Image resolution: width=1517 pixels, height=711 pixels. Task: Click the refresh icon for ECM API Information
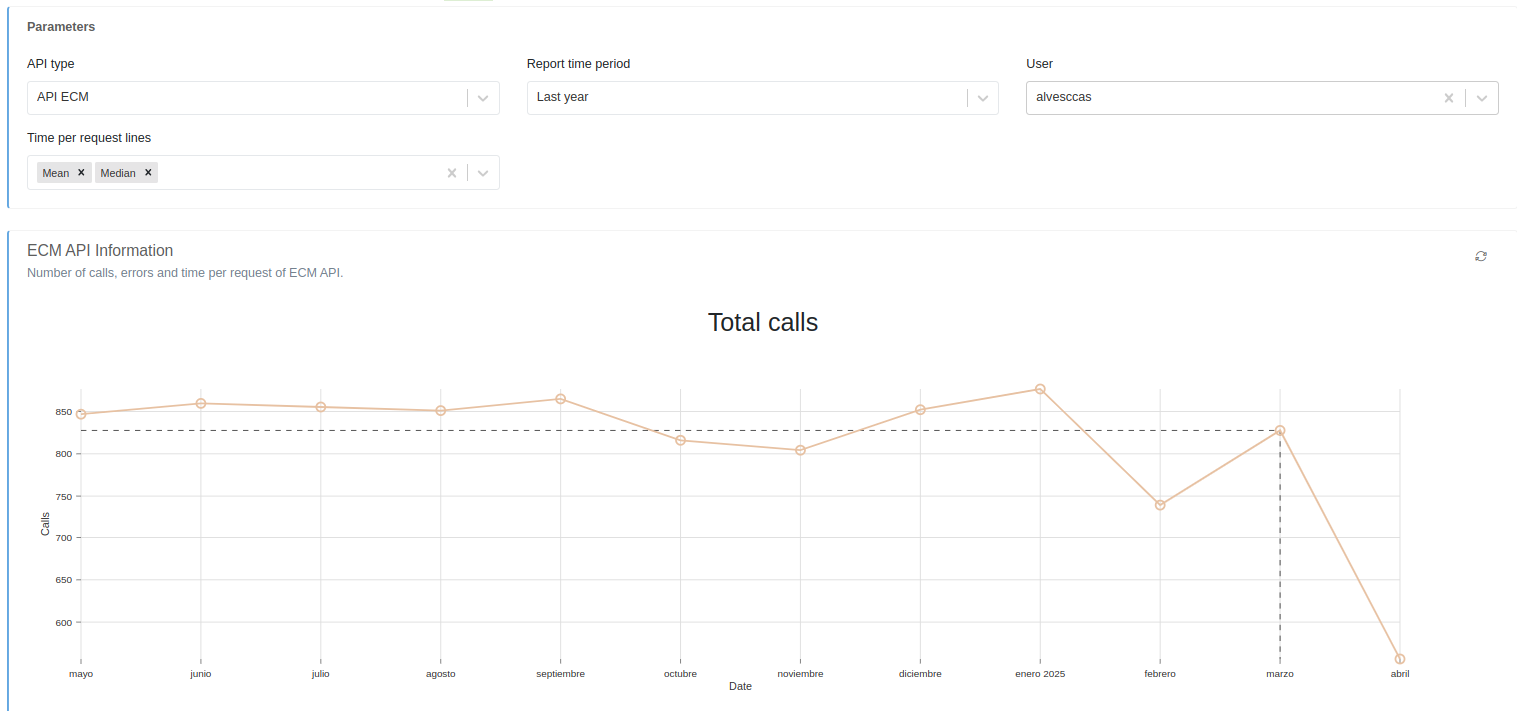[x=1480, y=256]
